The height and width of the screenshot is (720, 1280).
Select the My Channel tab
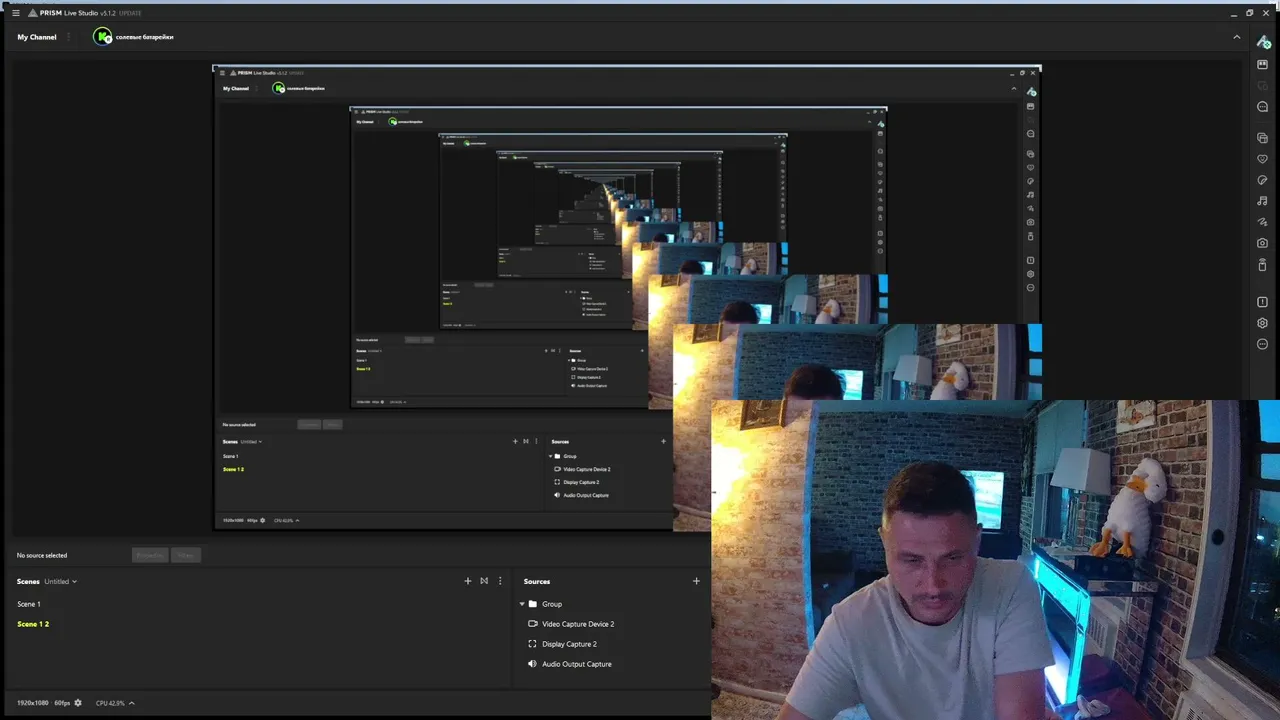[x=37, y=37]
